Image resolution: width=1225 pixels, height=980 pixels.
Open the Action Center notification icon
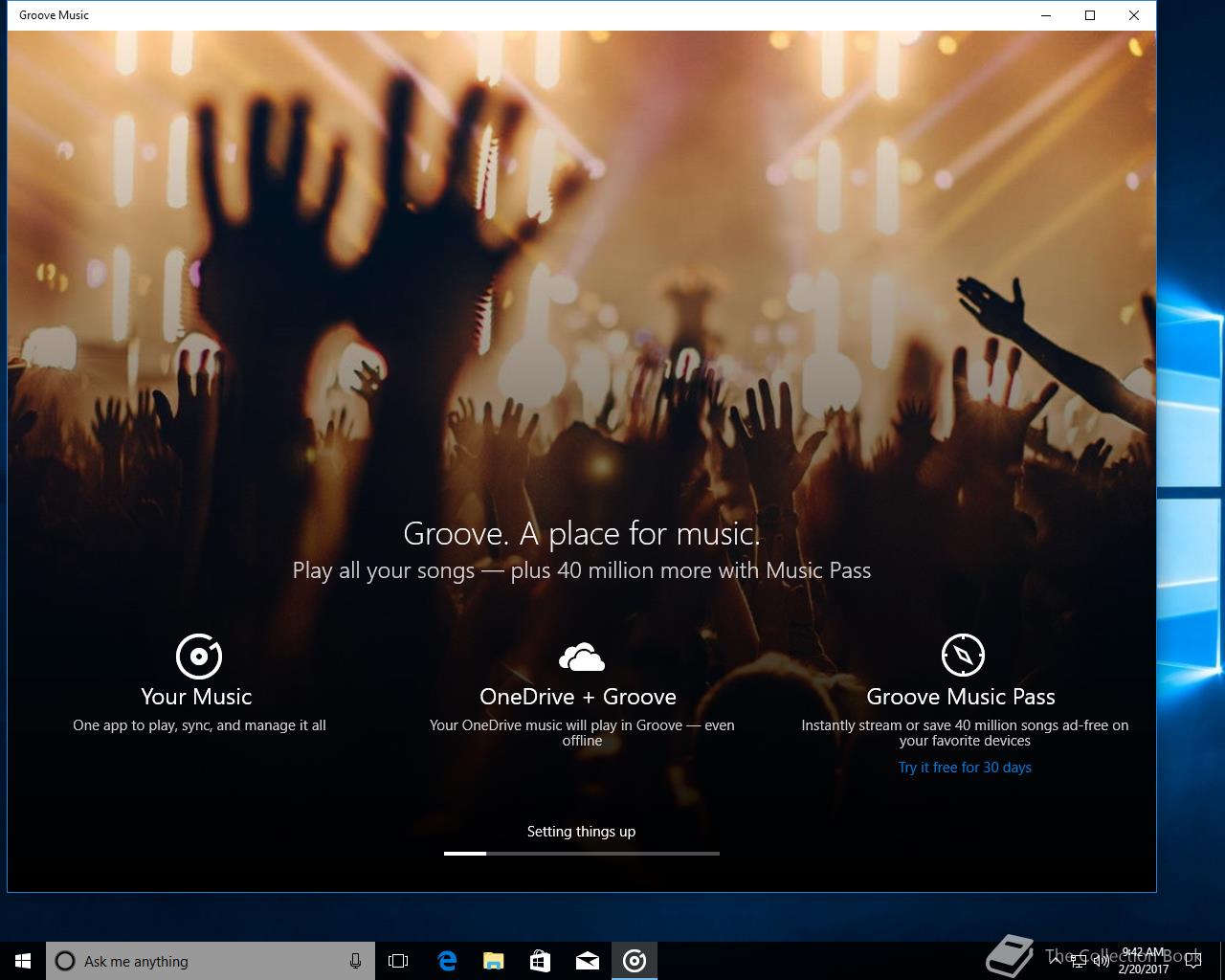pyautogui.click(x=1193, y=961)
